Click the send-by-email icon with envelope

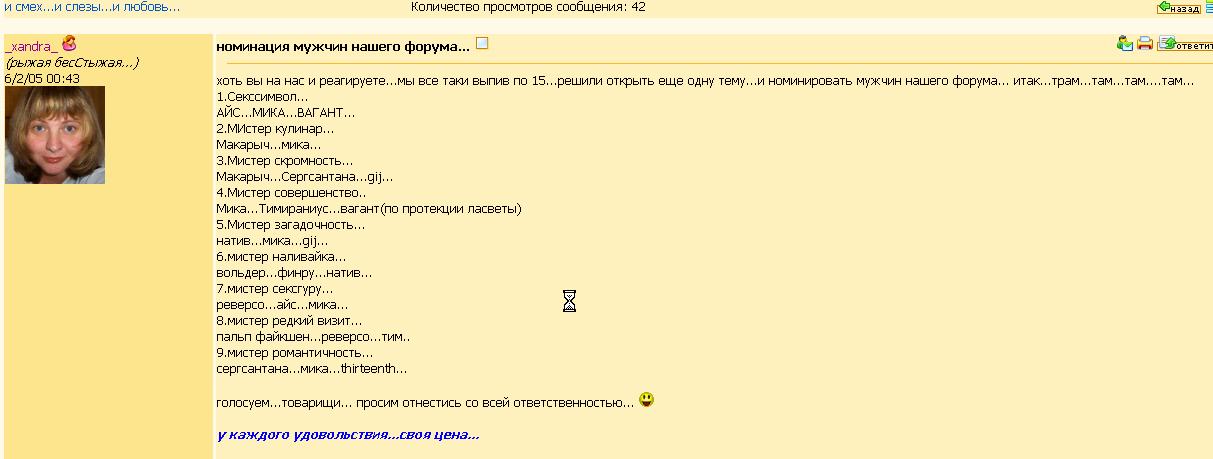pyautogui.click(x=1125, y=43)
